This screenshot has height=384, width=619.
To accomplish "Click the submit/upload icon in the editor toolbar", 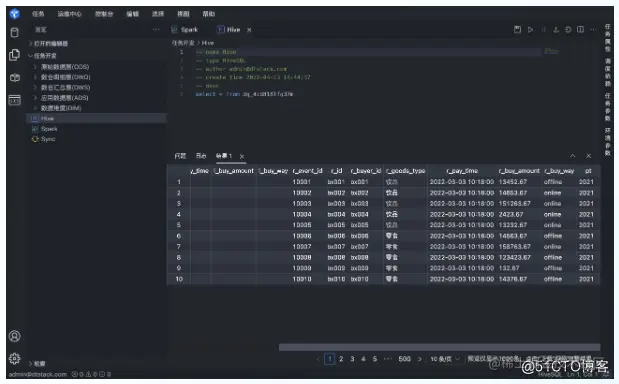I will point(556,30).
